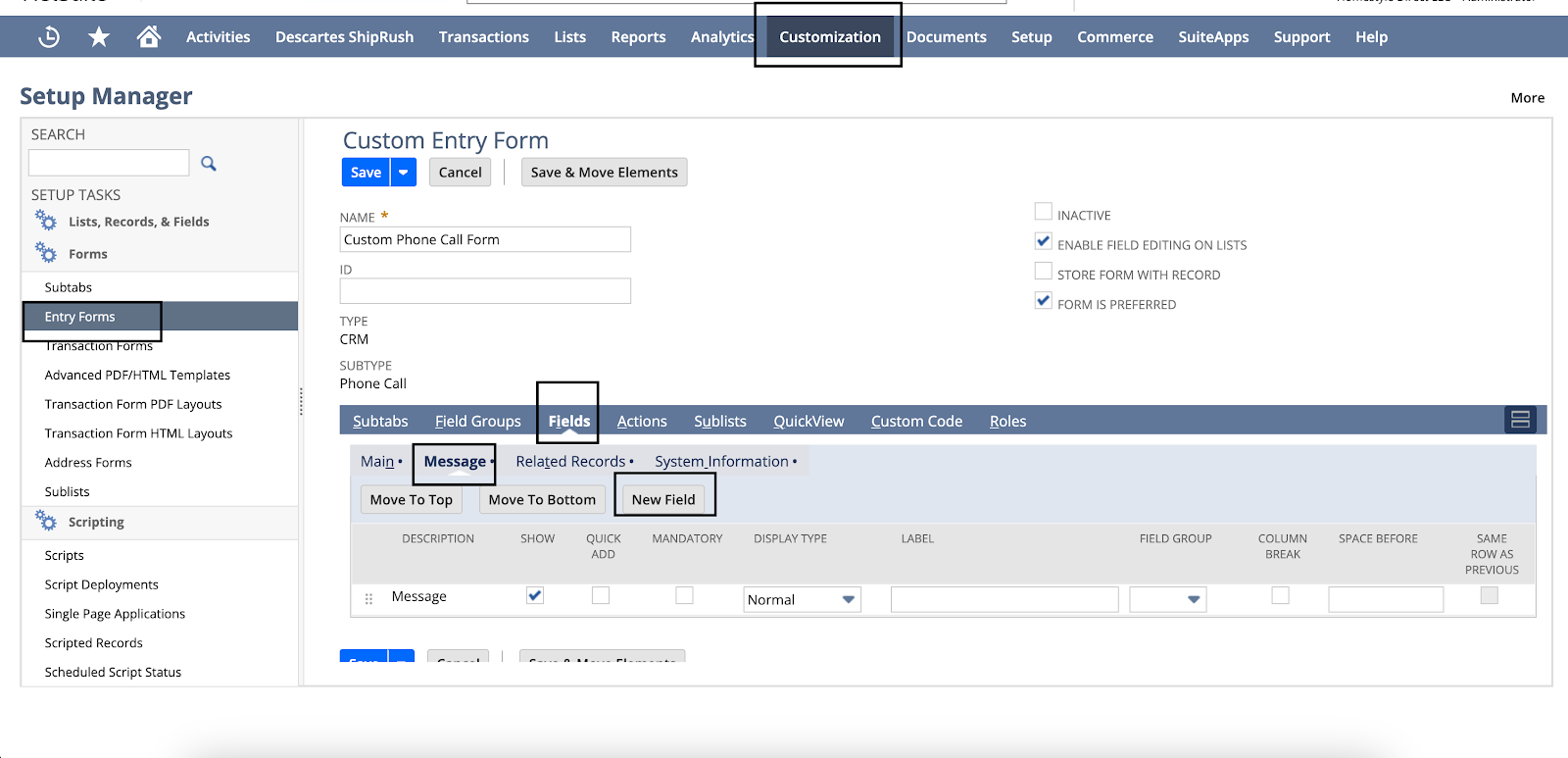Image resolution: width=1568 pixels, height=758 pixels.
Task: Click the search magnifier in Setup Manager
Action: tap(209, 163)
